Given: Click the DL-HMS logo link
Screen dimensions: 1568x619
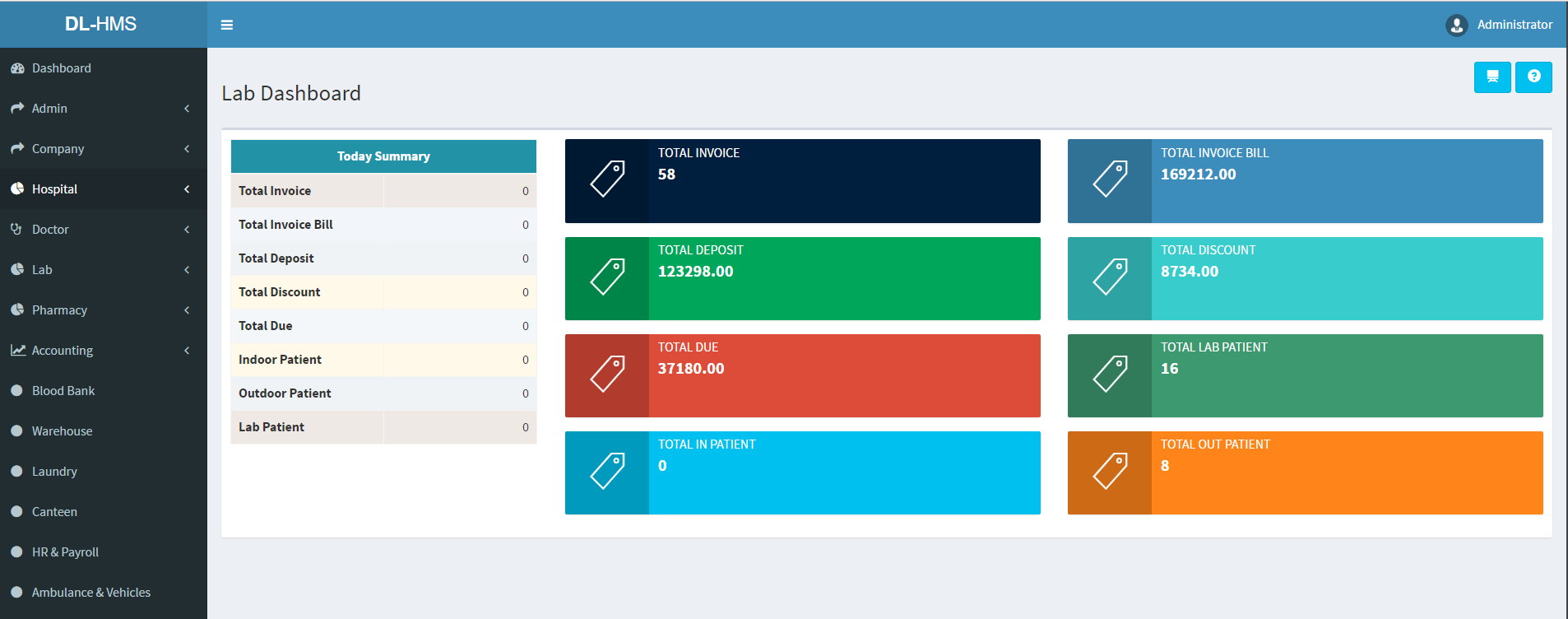Looking at the screenshot, I should point(101,24).
